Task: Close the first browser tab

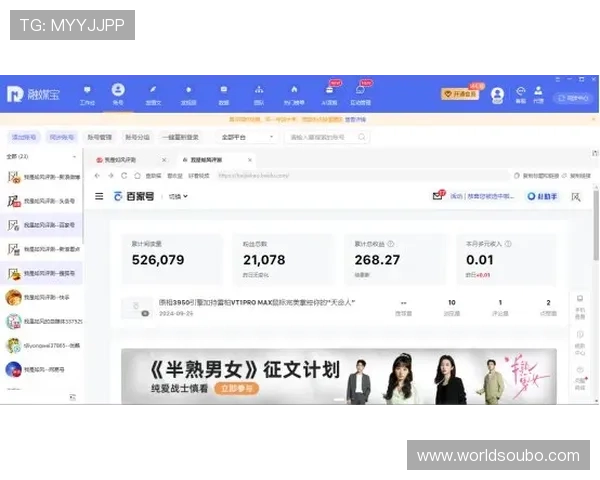Action: 164,160
